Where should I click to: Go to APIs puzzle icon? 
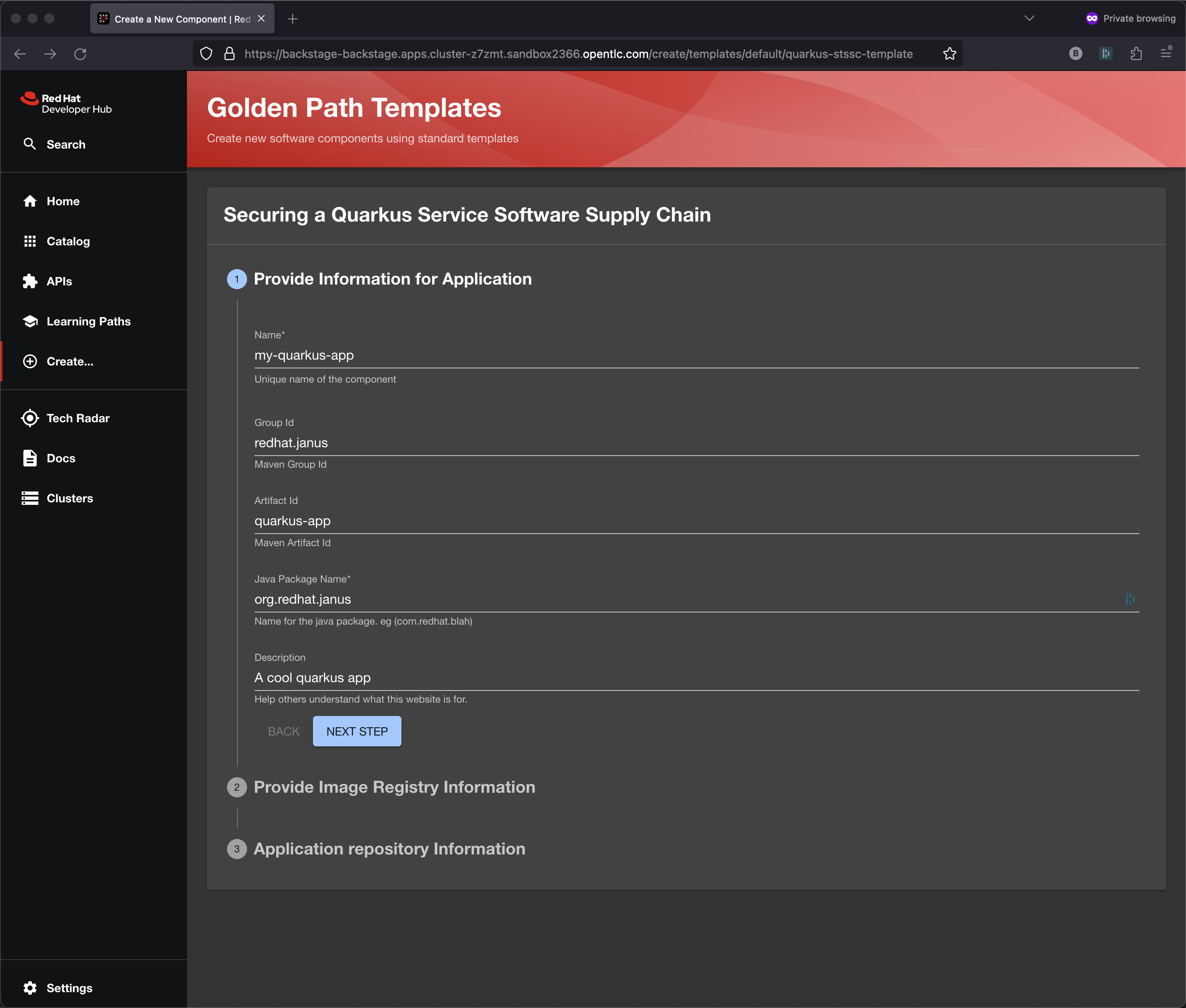30,281
